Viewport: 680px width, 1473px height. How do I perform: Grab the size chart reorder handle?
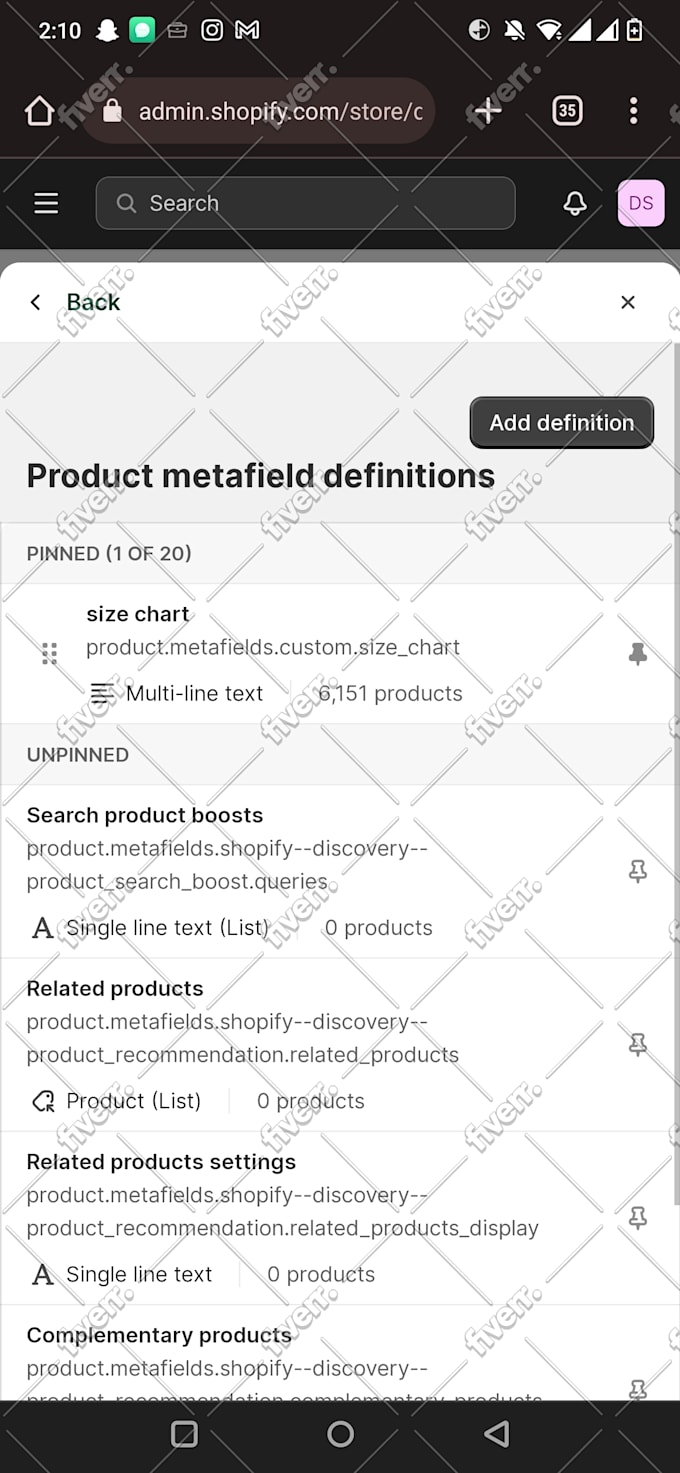[x=49, y=654]
